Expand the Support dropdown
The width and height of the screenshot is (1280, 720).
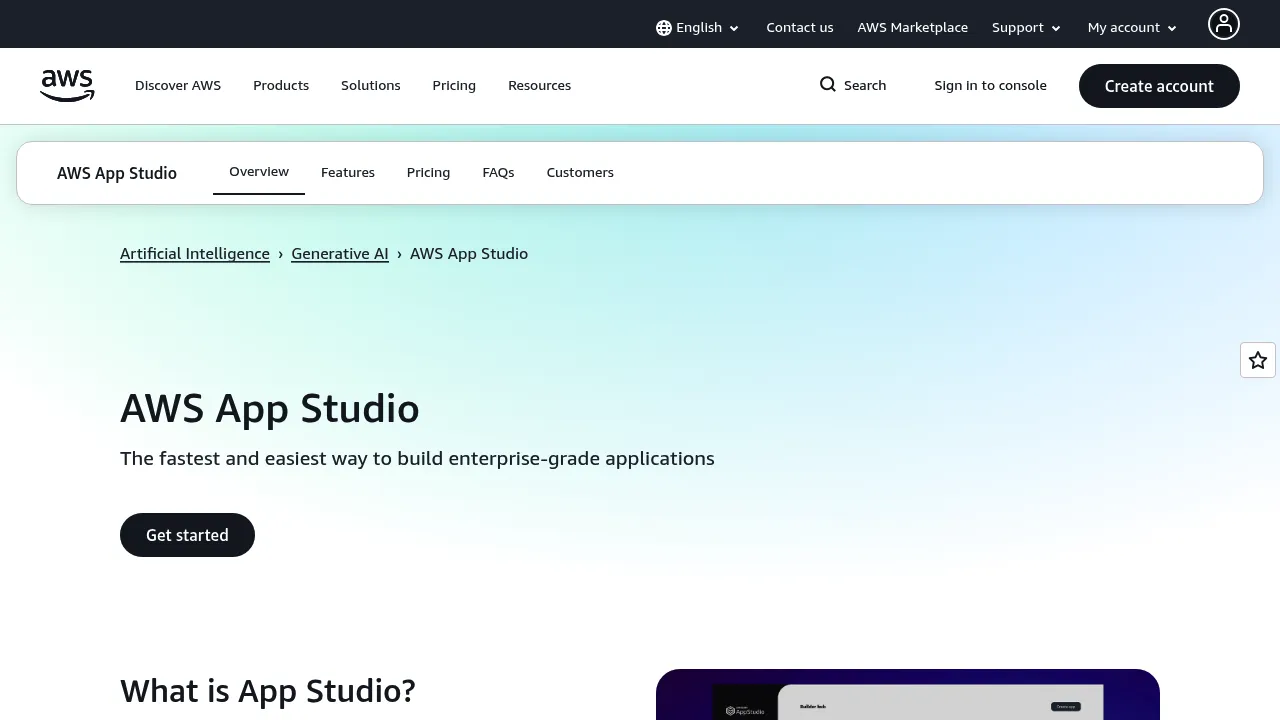pyautogui.click(x=1026, y=28)
